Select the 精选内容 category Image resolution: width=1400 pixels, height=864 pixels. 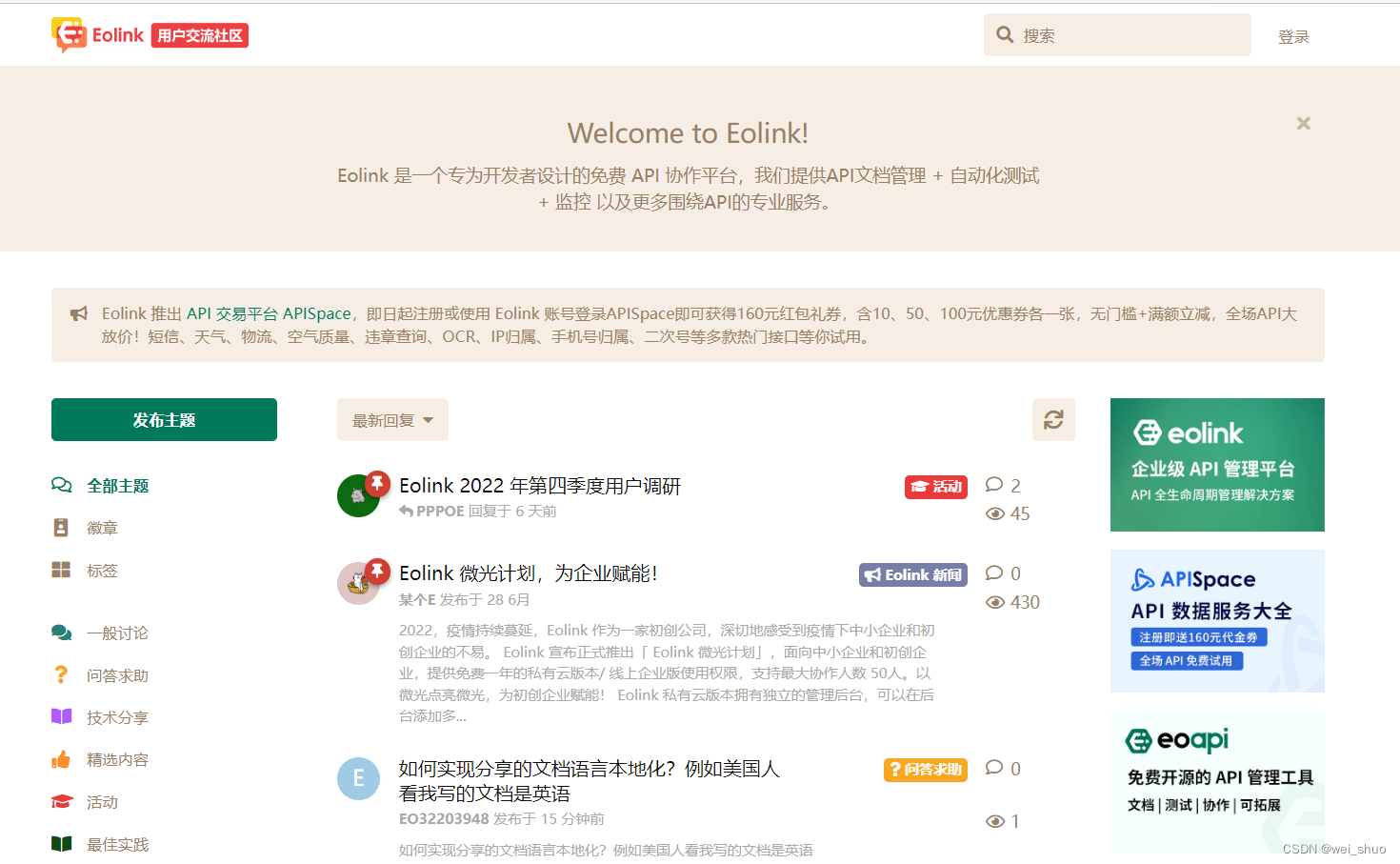[x=118, y=759]
